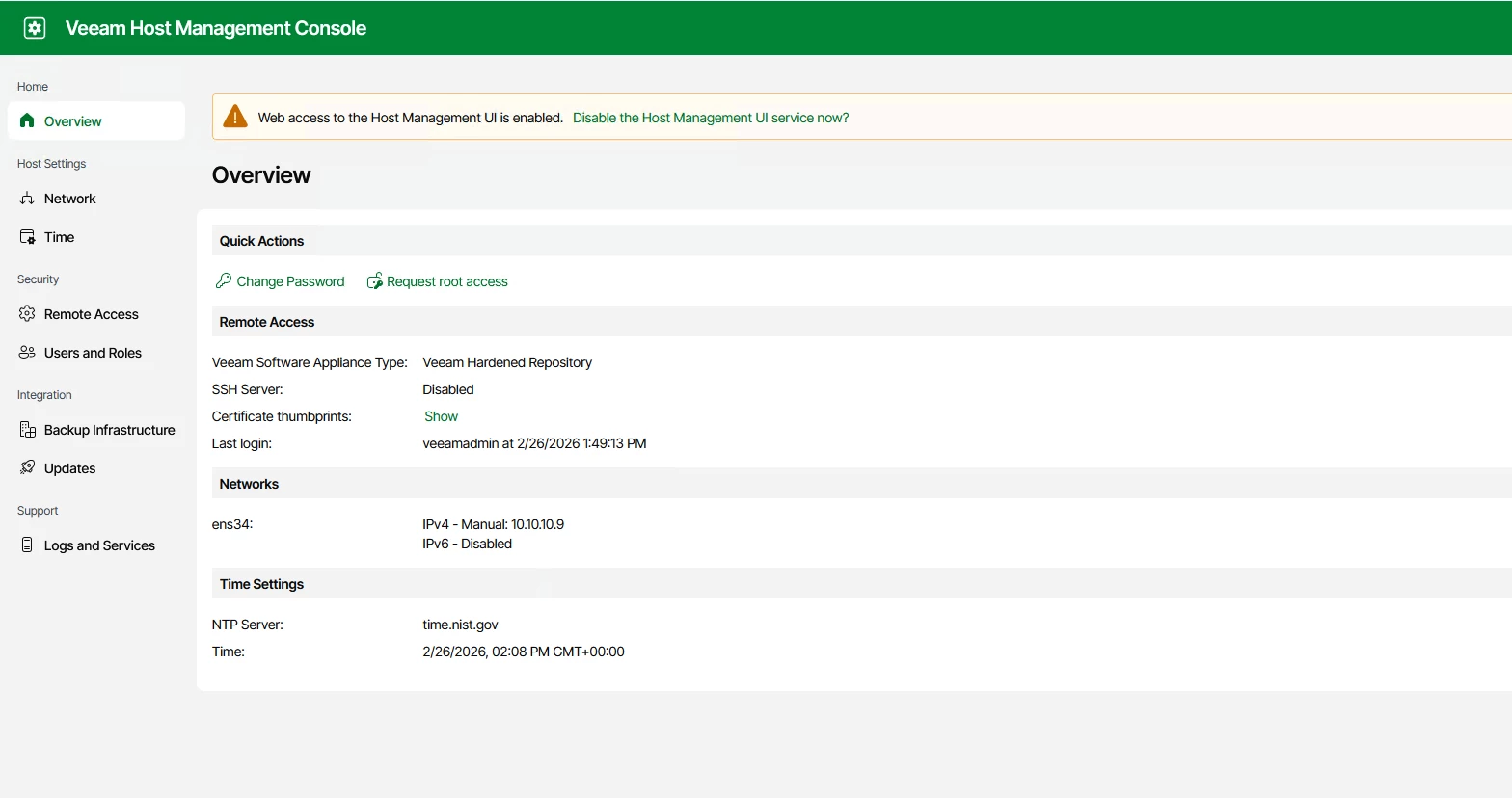Click Request root access link
This screenshot has height=798, width=1512.
point(447,281)
